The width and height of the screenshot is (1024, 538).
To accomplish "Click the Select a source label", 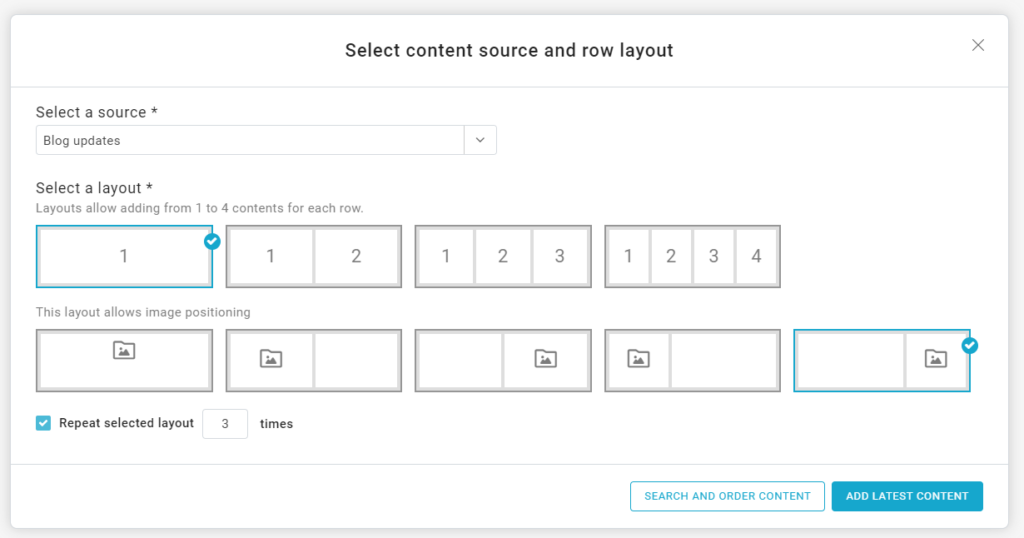I will (97, 112).
